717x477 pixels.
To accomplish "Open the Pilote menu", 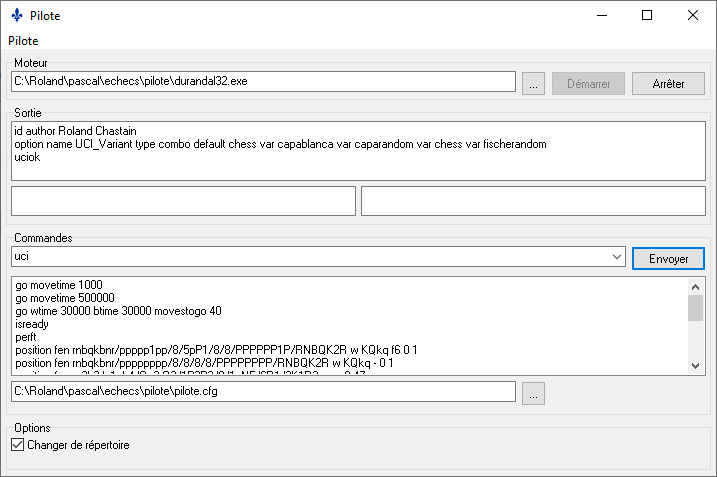I will (23, 41).
